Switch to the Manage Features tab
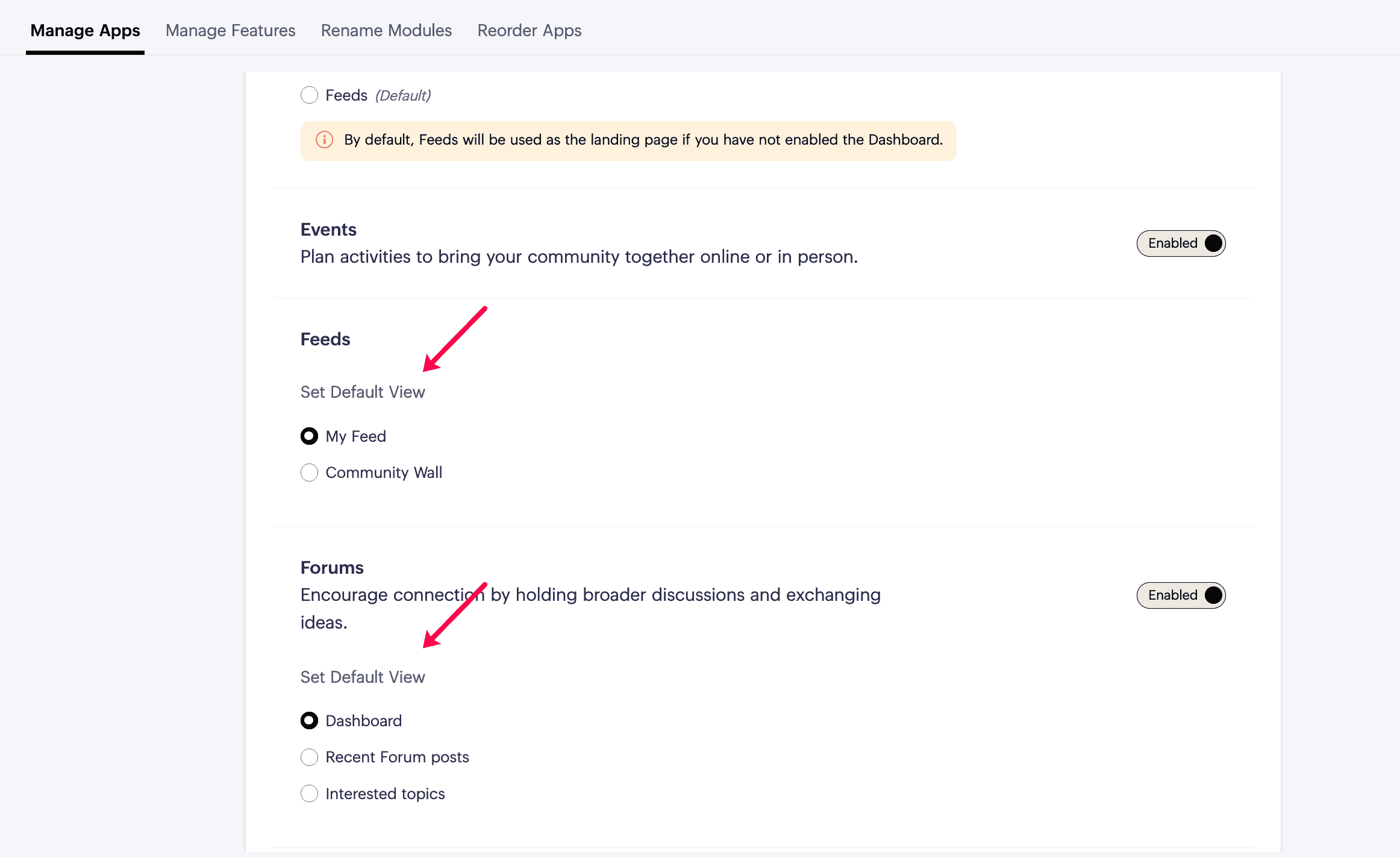1400x857 pixels. 230,30
